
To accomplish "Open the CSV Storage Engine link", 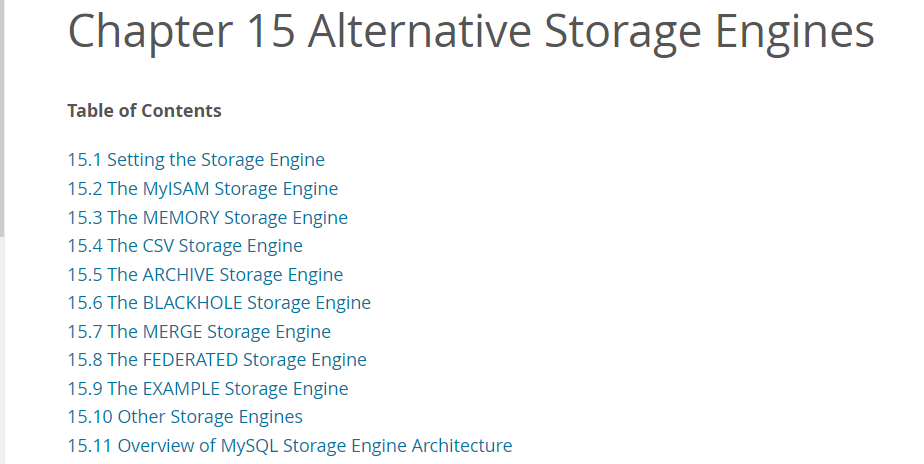I will 185,246.
